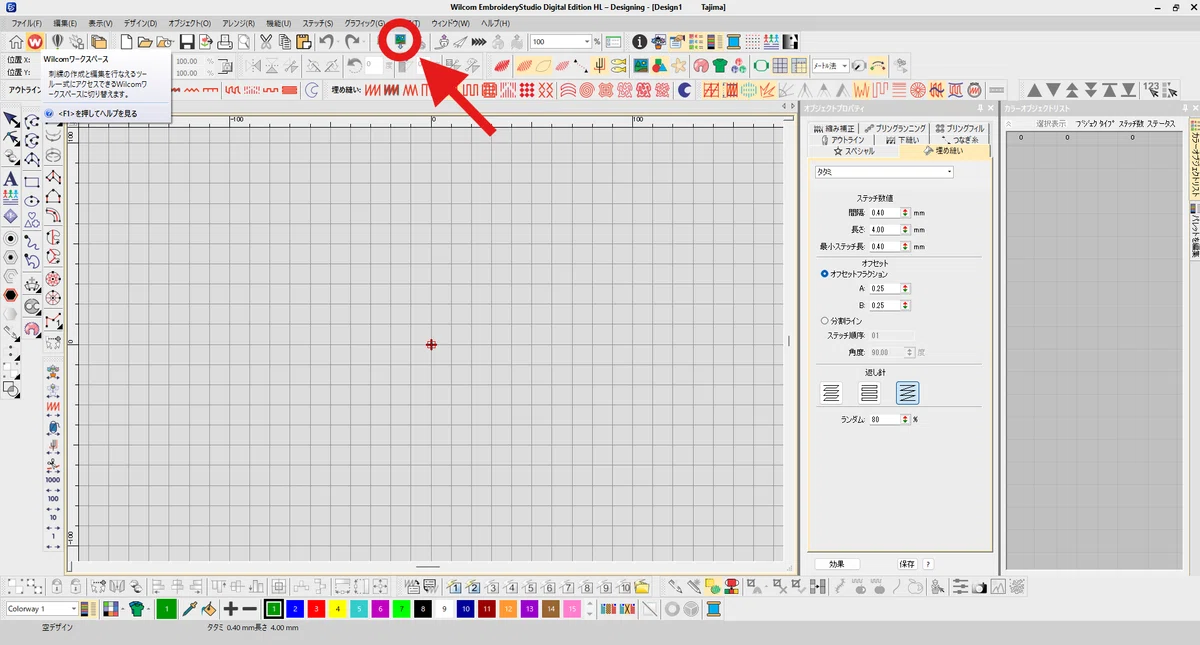Open design information black 'i' icon
Screen dimensions: 1200x645
pos(640,42)
